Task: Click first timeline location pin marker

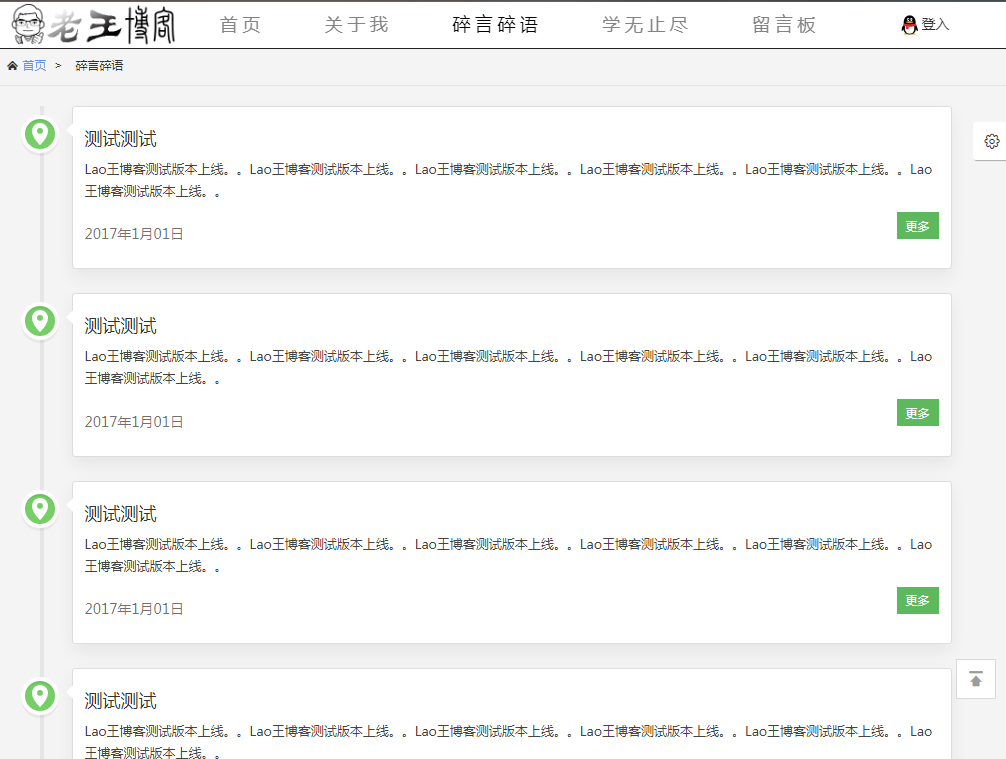Action: [x=40, y=133]
